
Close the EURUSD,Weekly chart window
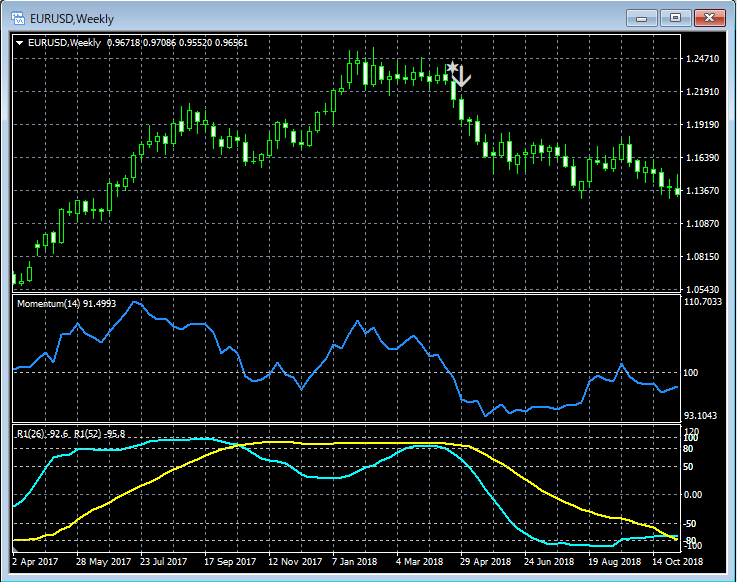(710, 18)
